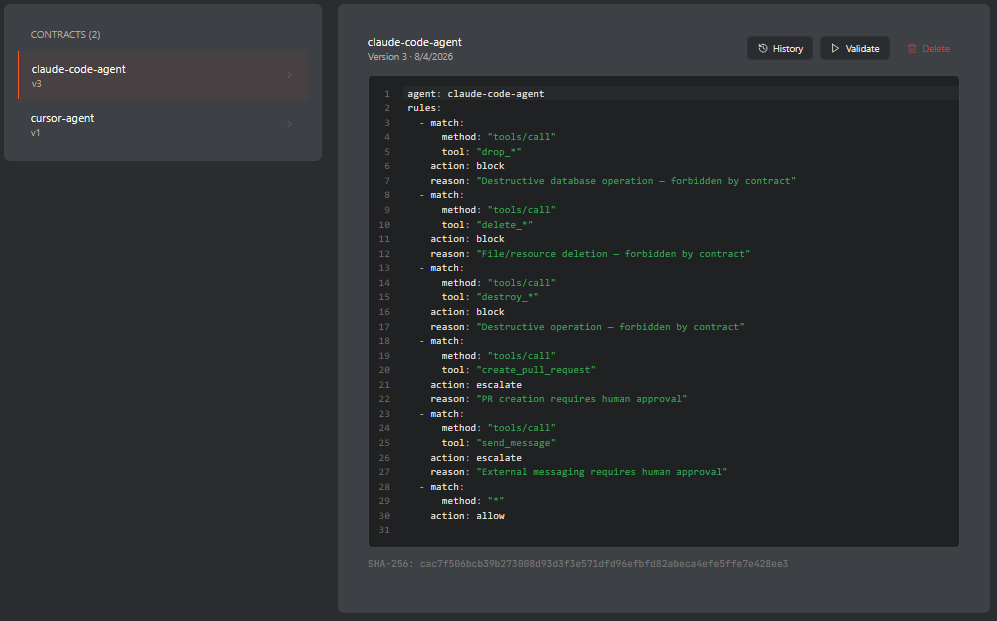Click the CONTRACTS (2) panel header
Image resolution: width=997 pixels, height=621 pixels.
(x=65, y=34)
